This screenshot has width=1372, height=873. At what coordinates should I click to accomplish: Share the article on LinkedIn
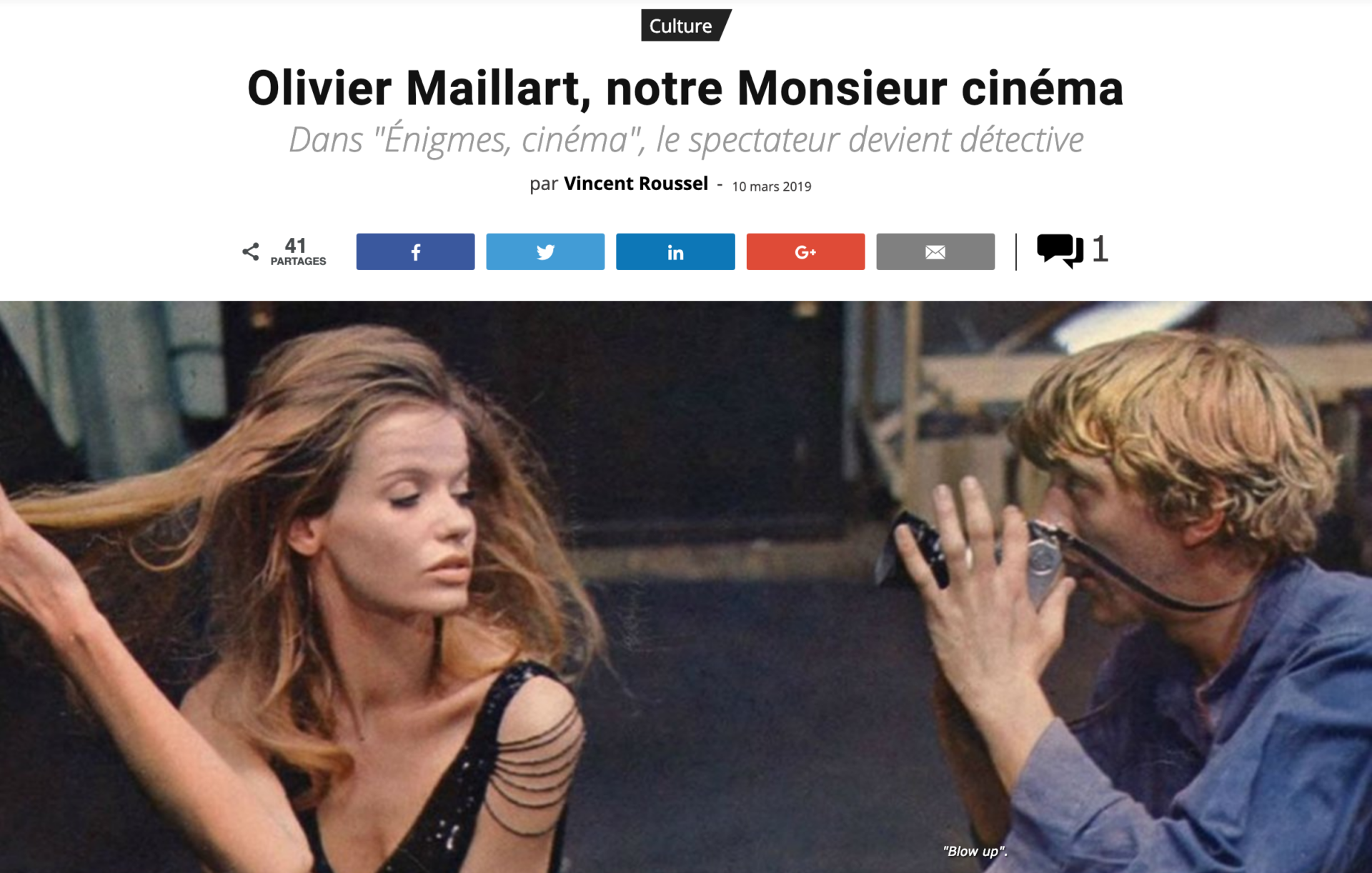click(675, 251)
